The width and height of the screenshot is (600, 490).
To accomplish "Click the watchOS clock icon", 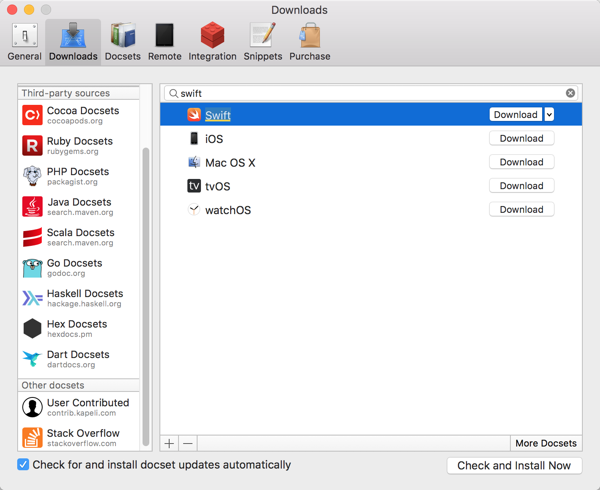I will [194, 210].
